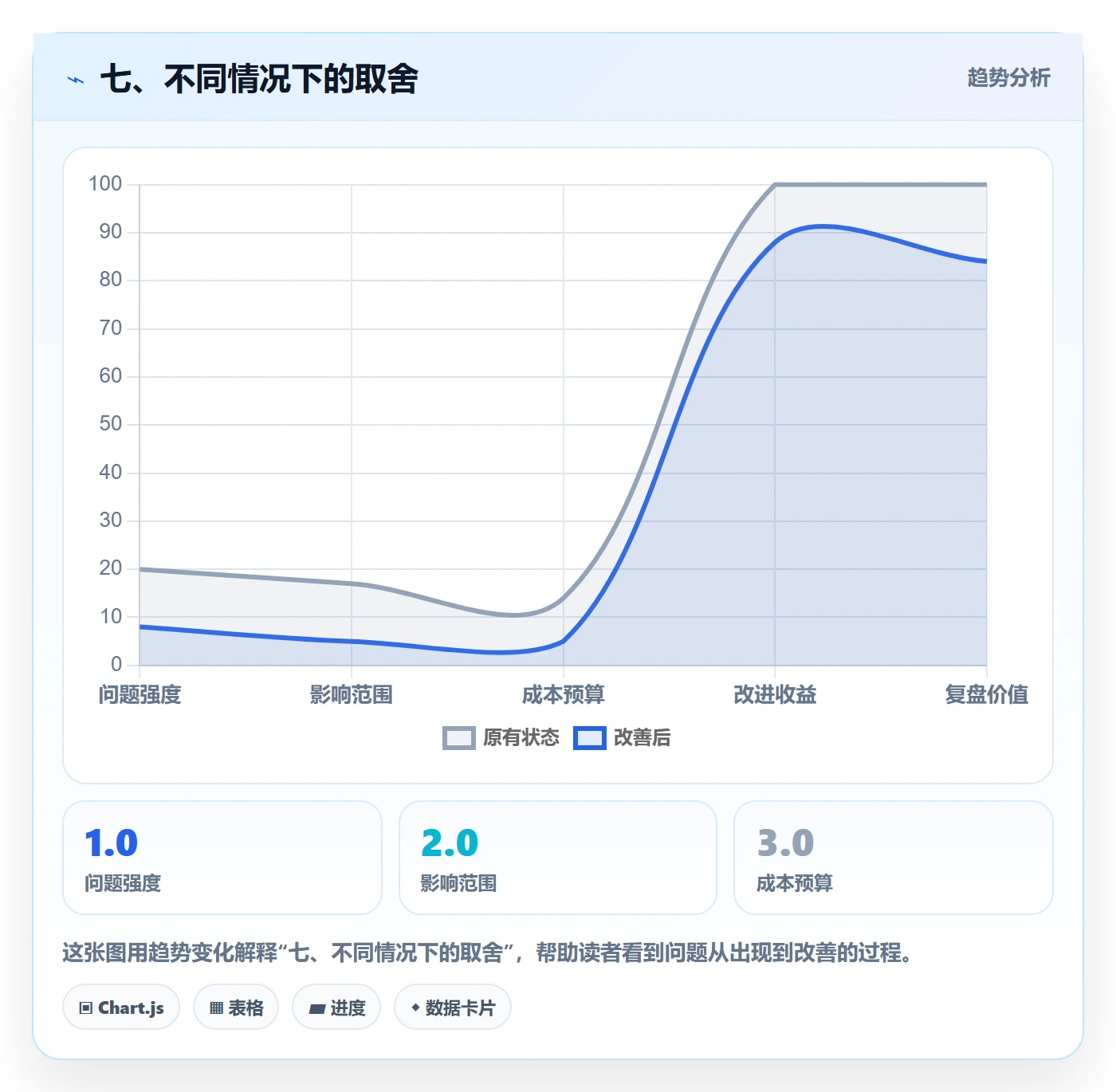The width and height of the screenshot is (1116, 1092).
Task: Click the x-axis label 问题强度
Action: (139, 694)
